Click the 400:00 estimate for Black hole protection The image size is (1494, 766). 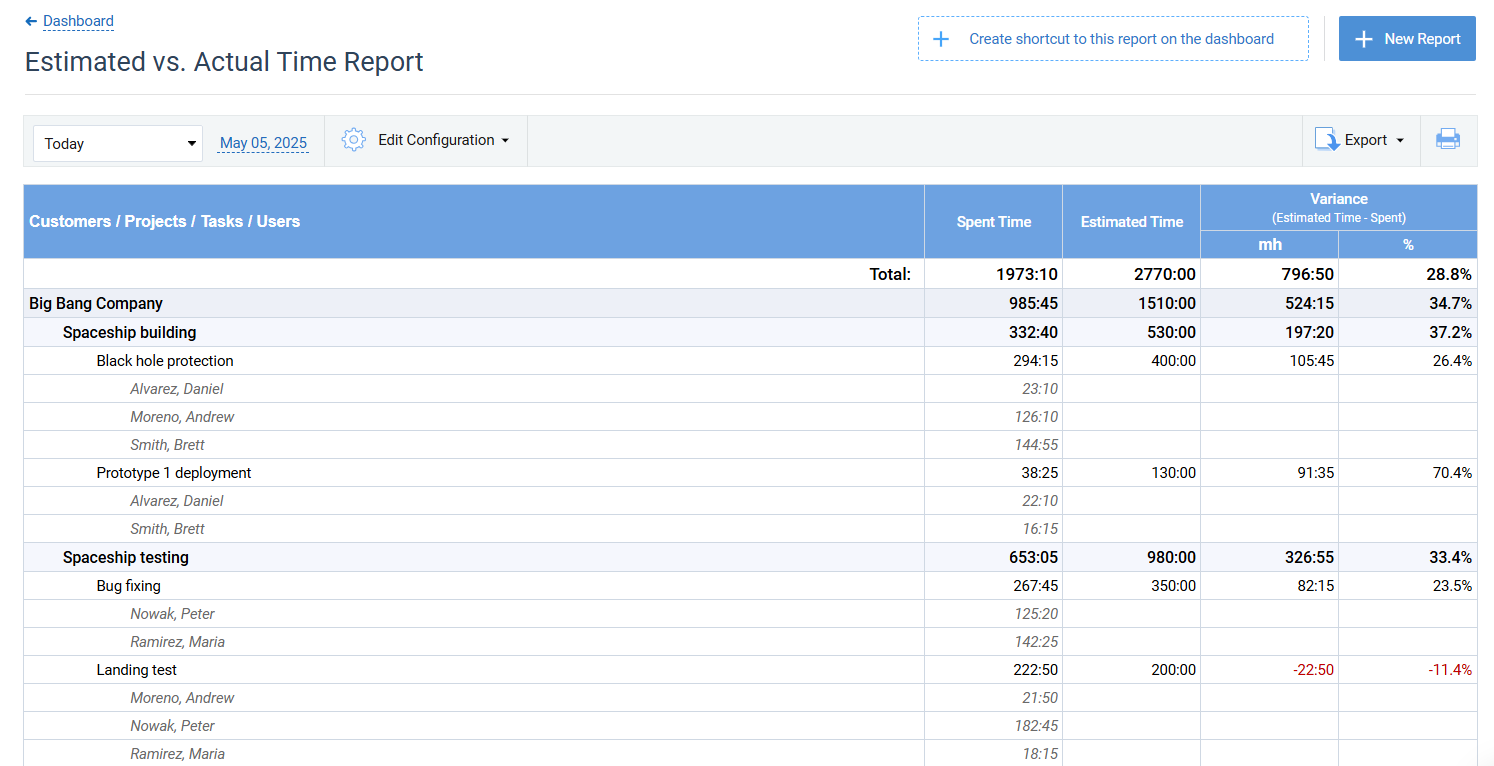1174,361
